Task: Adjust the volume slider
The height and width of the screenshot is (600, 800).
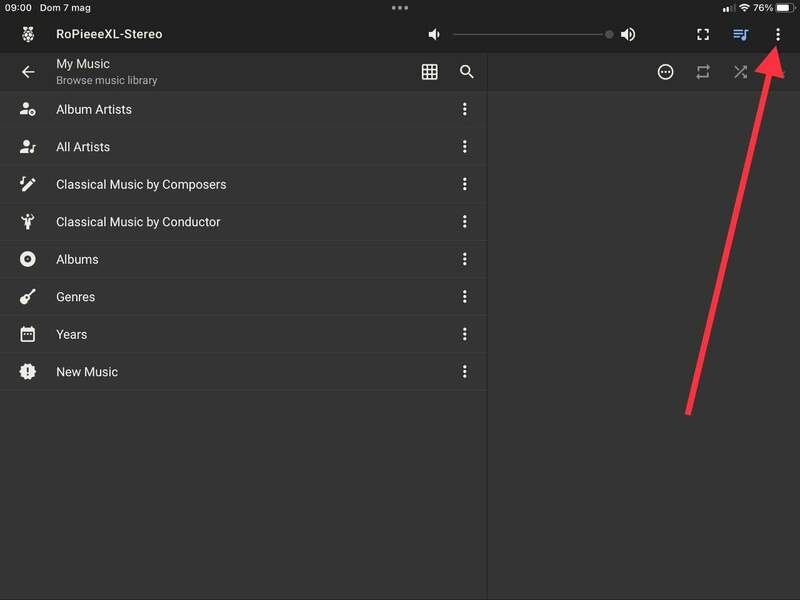Action: (531, 34)
